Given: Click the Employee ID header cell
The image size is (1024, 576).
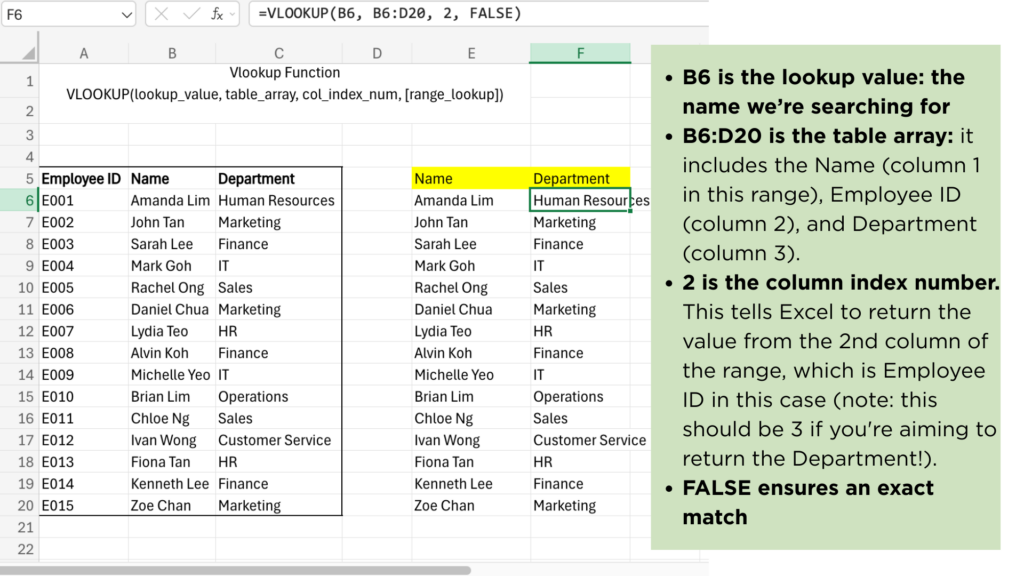Looking at the screenshot, I should (x=84, y=178).
